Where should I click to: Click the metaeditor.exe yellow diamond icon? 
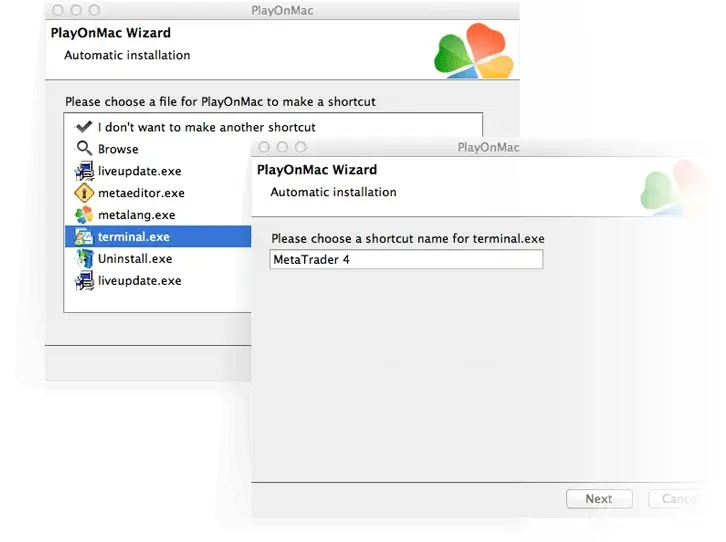click(x=84, y=193)
